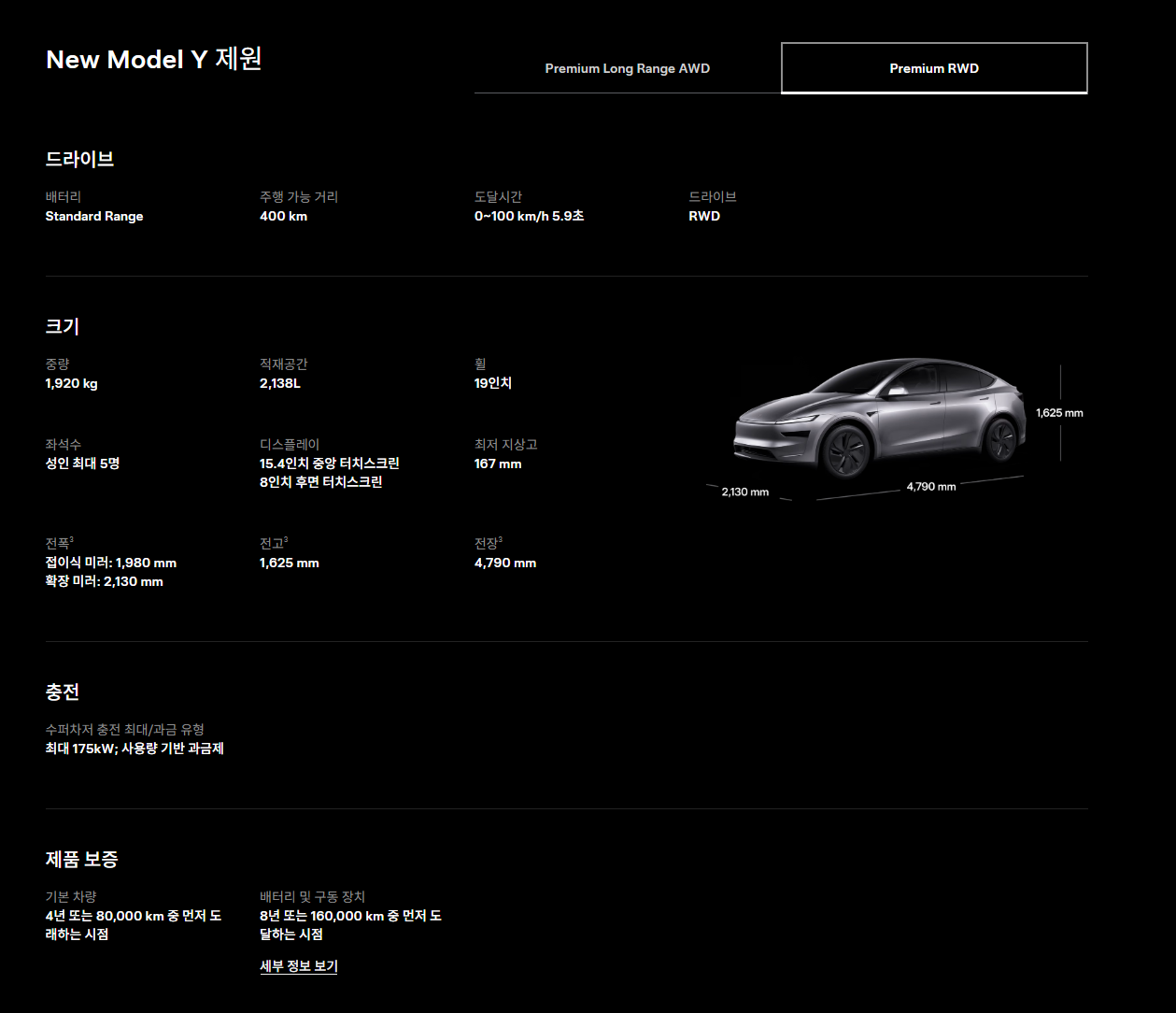Click the 전폭 label
The image size is (1176, 1013).
coord(58,543)
